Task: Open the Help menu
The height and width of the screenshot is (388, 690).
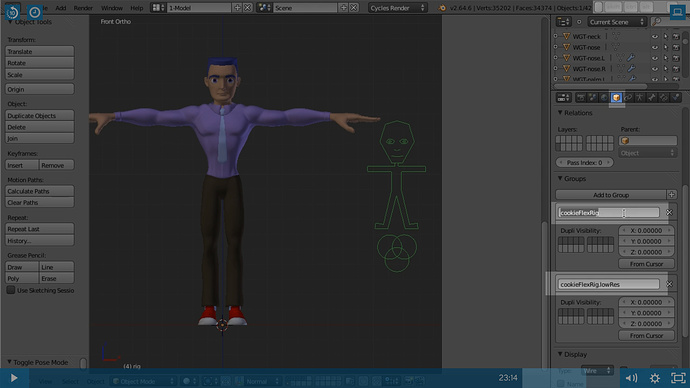Action: pyautogui.click(x=136, y=8)
